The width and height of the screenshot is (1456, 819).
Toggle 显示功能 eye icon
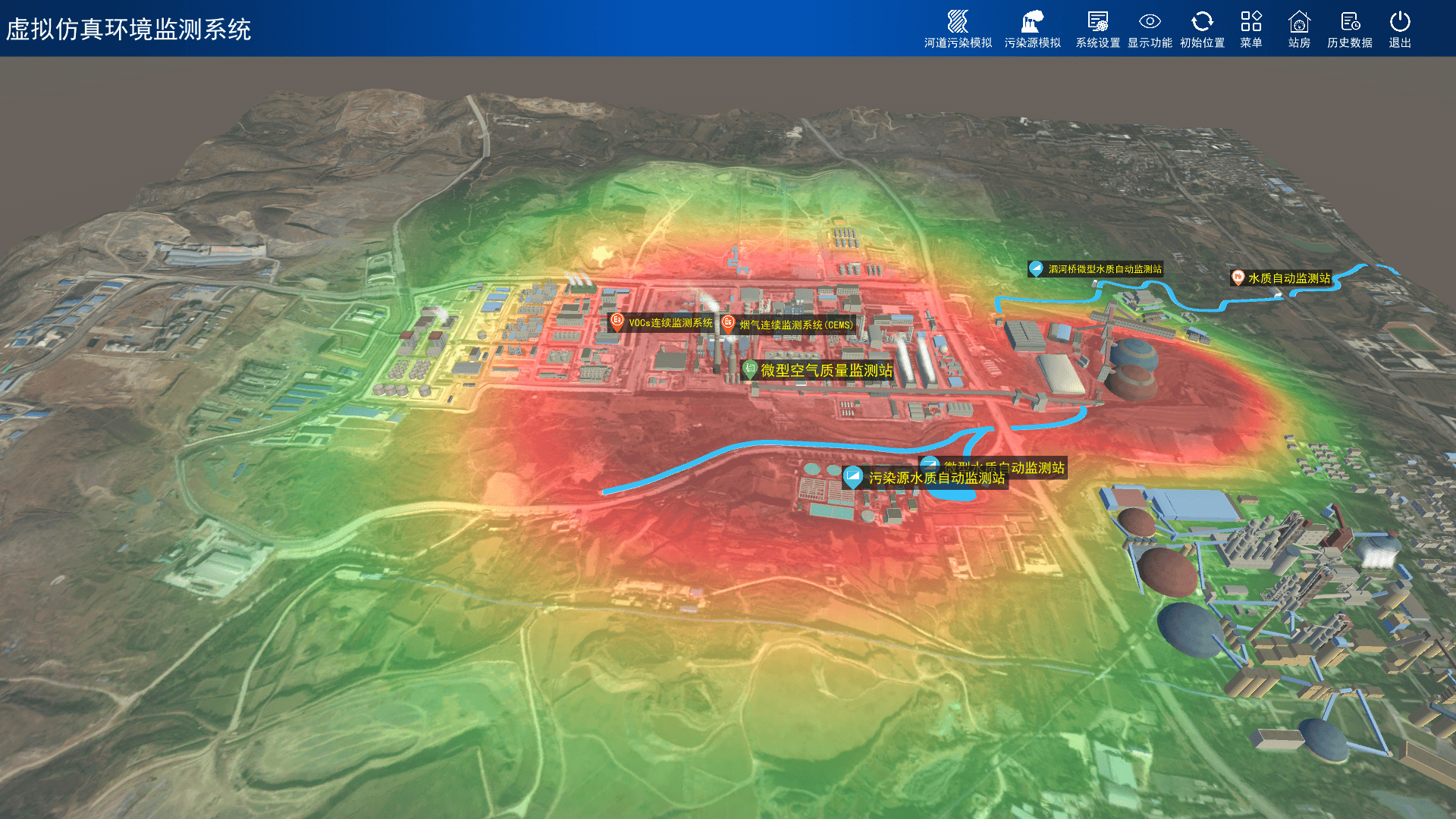(1150, 22)
